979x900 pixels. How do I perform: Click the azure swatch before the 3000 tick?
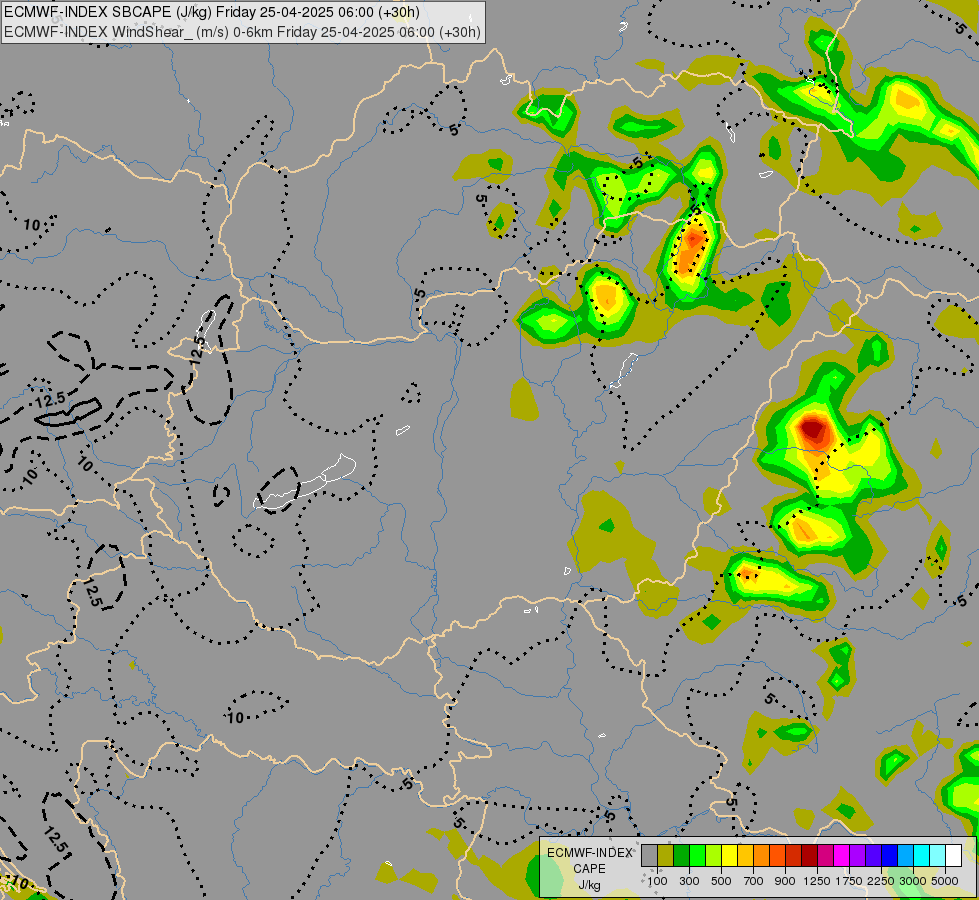pos(906,856)
